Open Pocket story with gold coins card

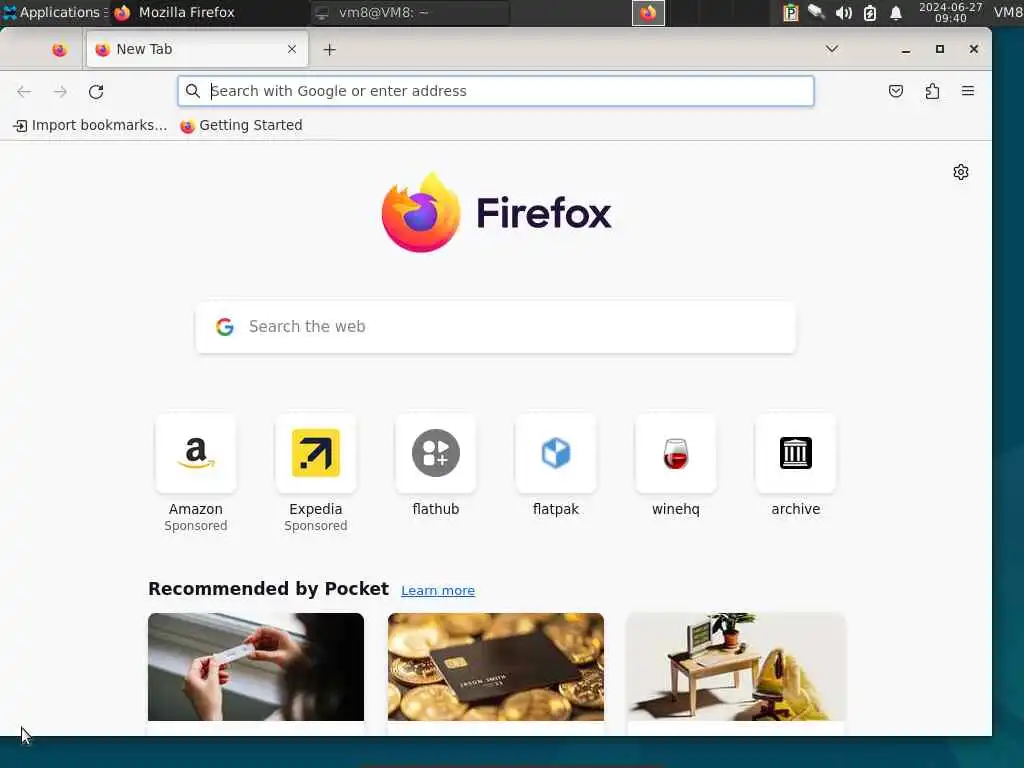tap(496, 667)
